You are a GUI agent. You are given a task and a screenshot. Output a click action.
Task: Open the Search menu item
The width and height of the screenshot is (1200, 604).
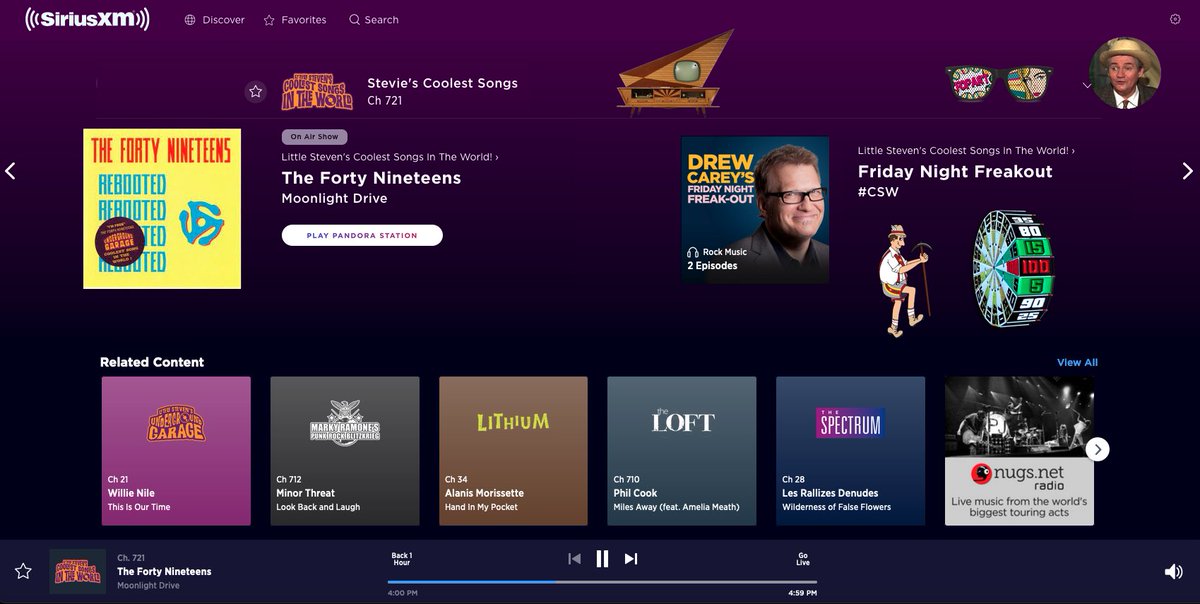pos(373,20)
